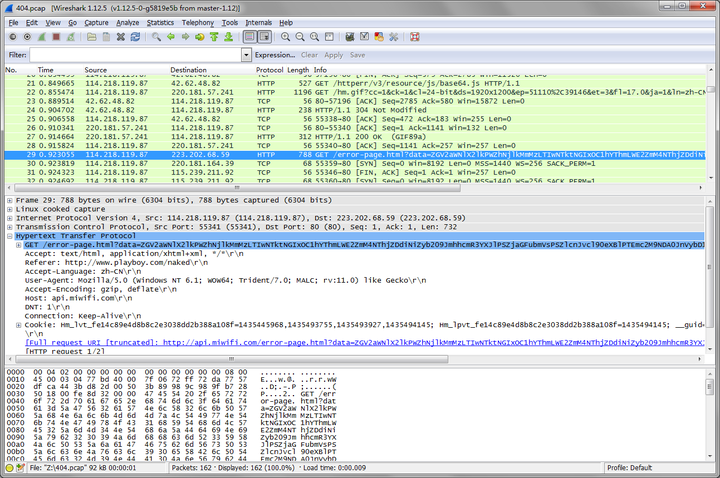Open the Telephony menu
Viewport: 720px width, 478px height.
pyautogui.click(x=198, y=22)
